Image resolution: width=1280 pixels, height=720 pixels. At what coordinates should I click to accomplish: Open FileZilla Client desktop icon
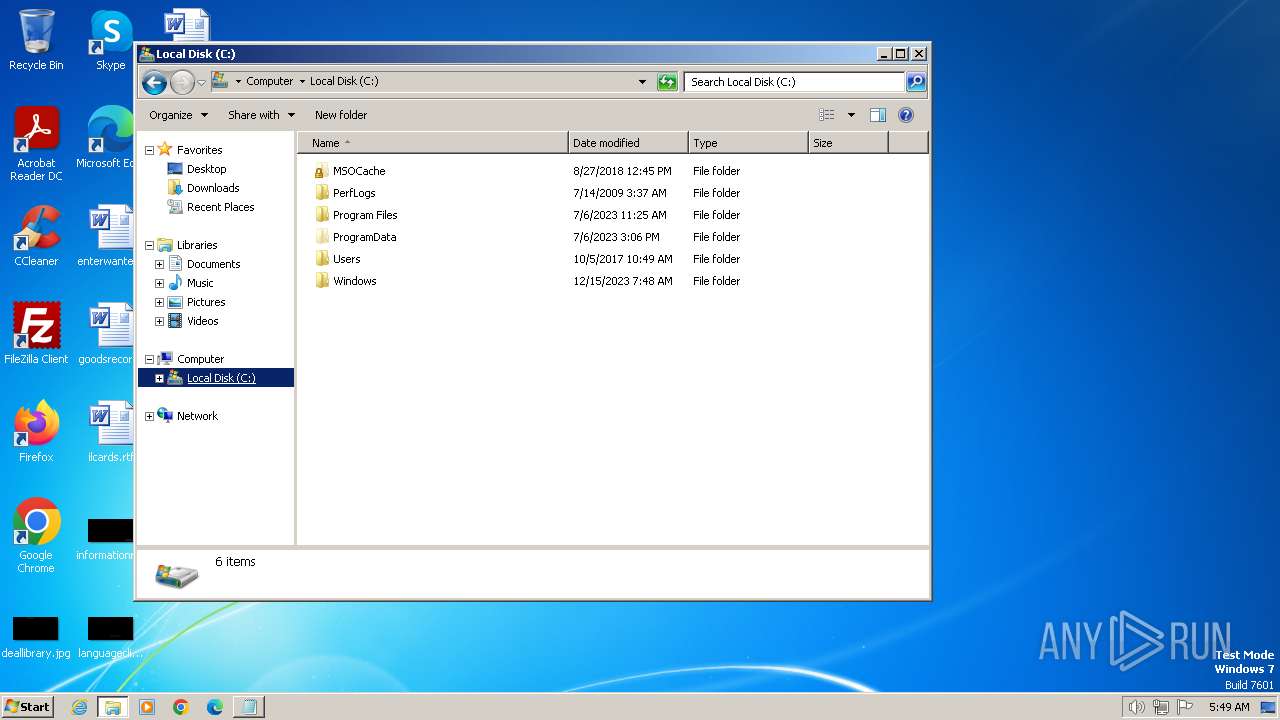coord(36,334)
